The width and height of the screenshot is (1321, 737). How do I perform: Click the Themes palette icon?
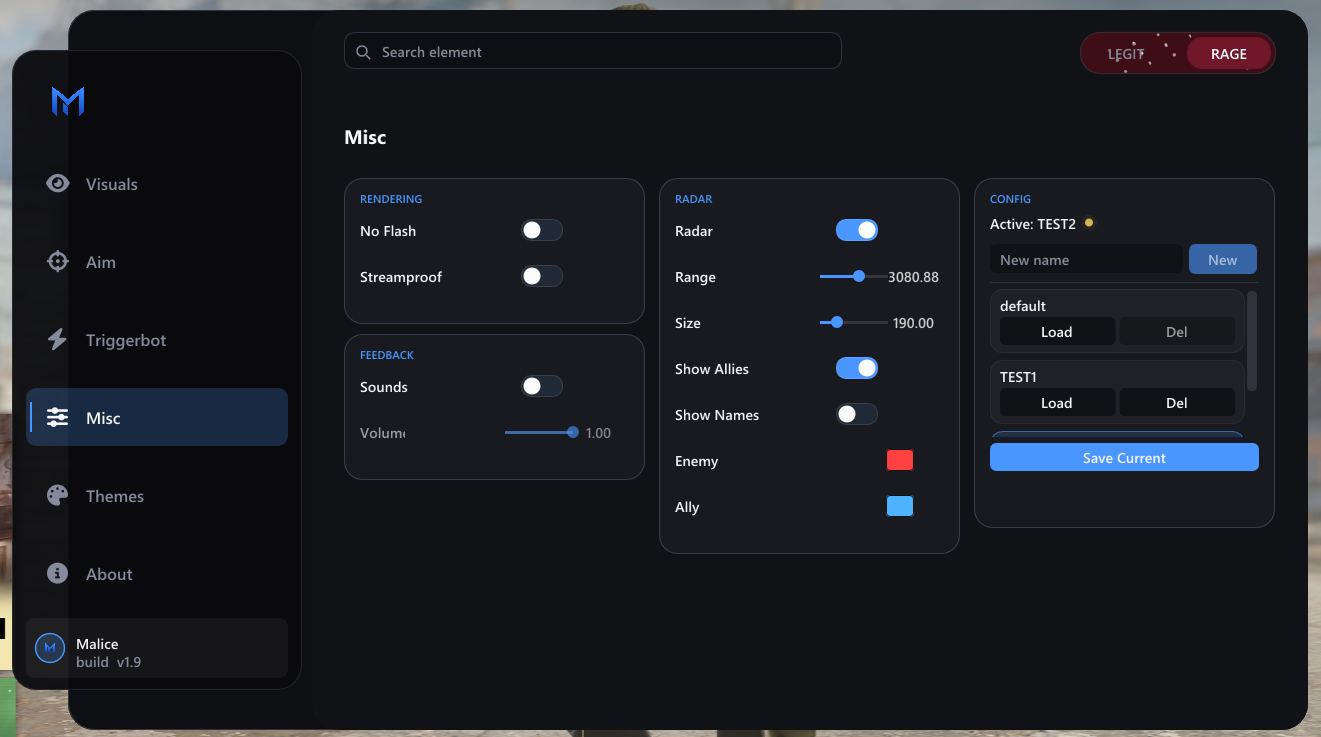[58, 495]
